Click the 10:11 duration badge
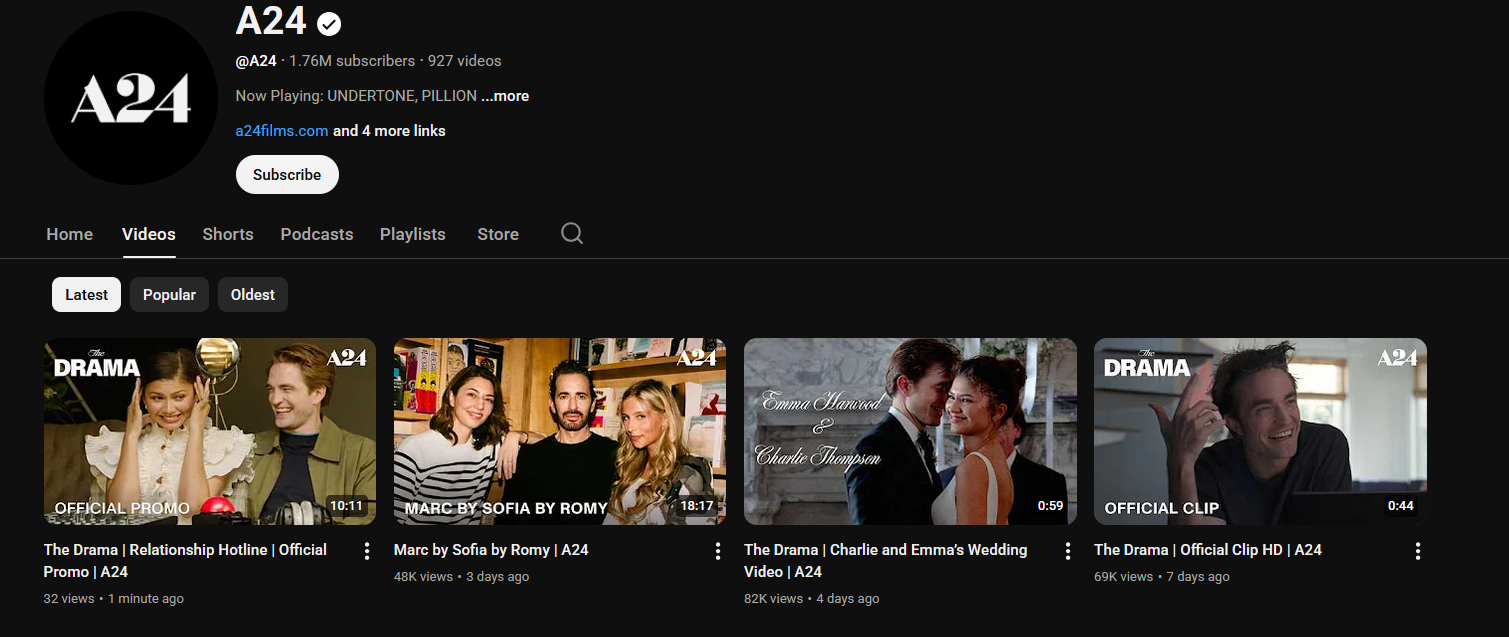This screenshot has width=1509, height=637. coord(347,506)
